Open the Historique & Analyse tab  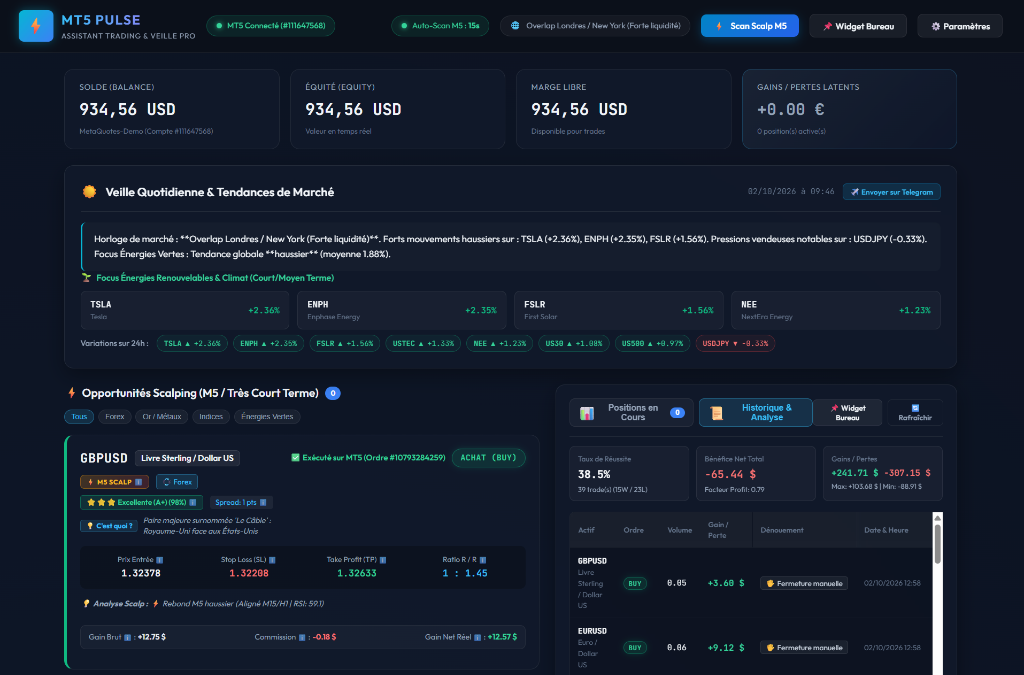pyautogui.click(x=756, y=413)
